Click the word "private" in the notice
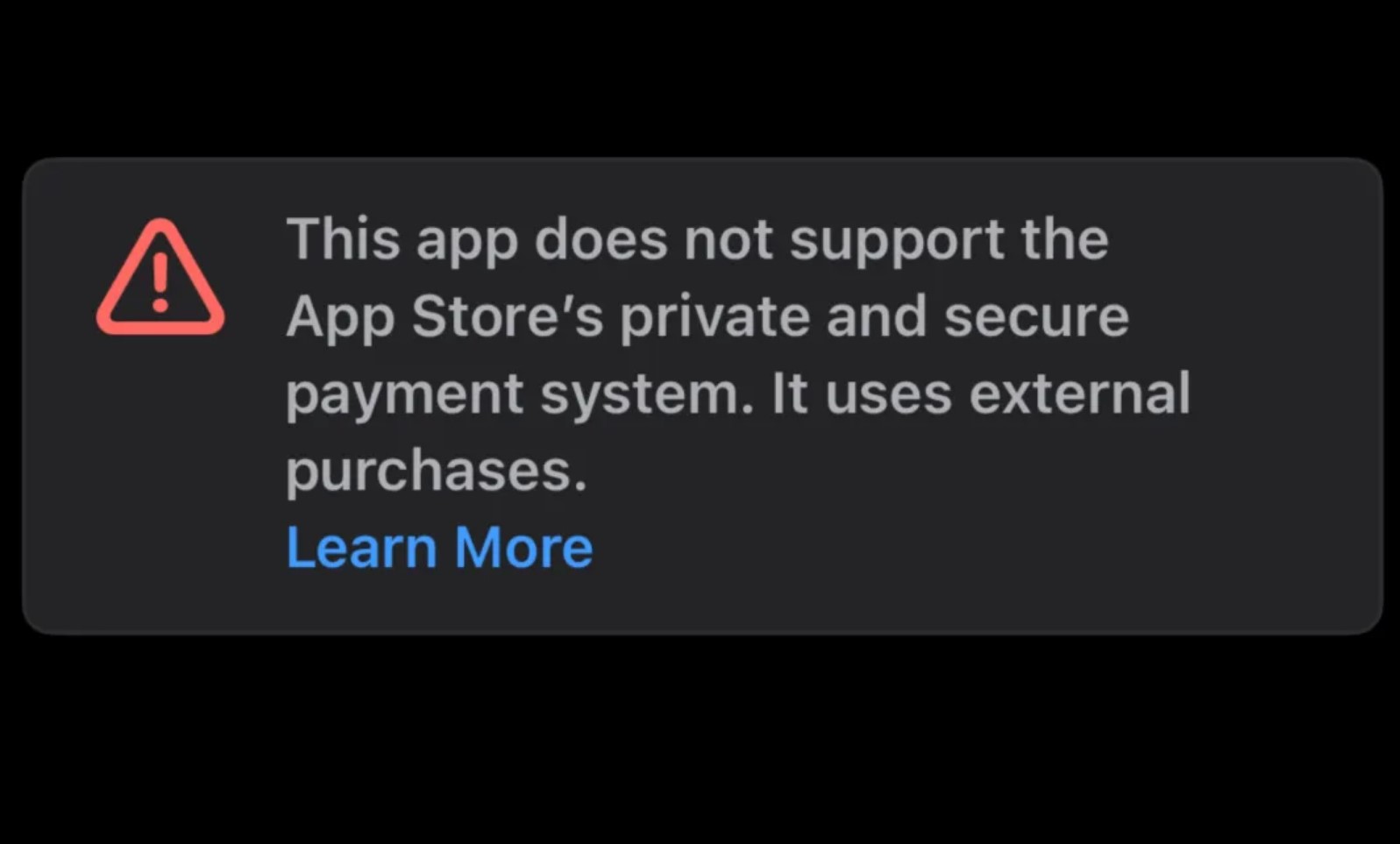The width and height of the screenshot is (1400, 844). [x=715, y=317]
